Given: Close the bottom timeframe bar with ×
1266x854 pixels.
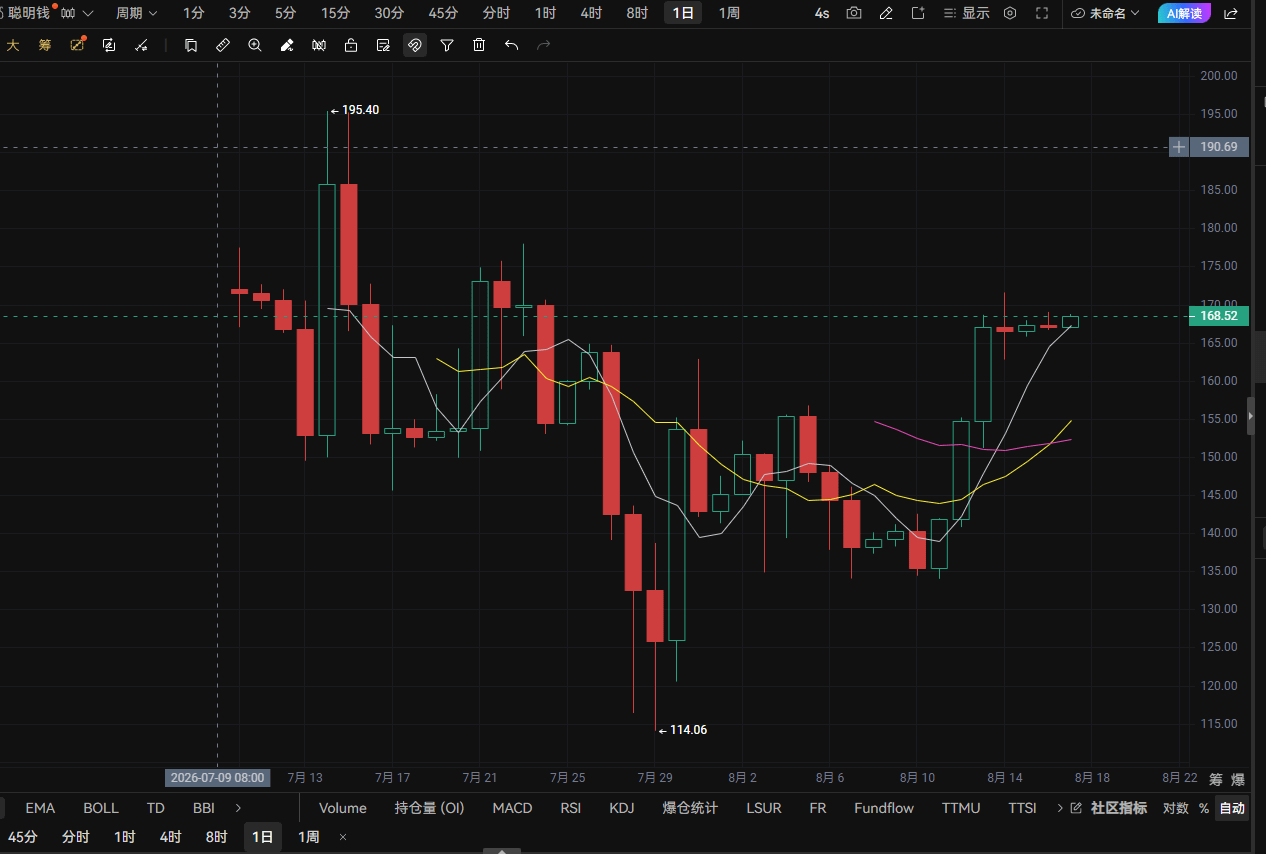Looking at the screenshot, I should (343, 837).
